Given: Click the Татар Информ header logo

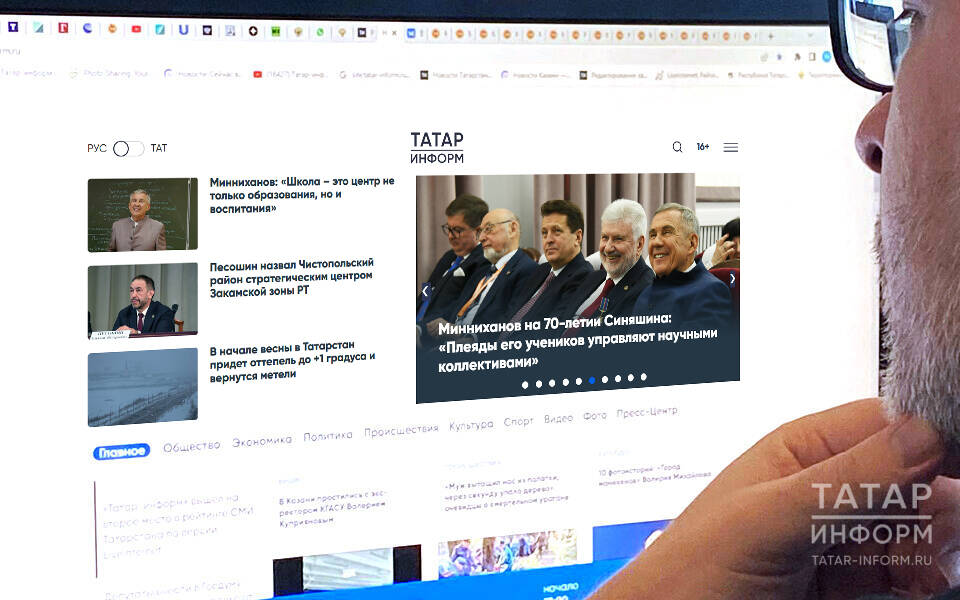Looking at the screenshot, I should click(437, 148).
